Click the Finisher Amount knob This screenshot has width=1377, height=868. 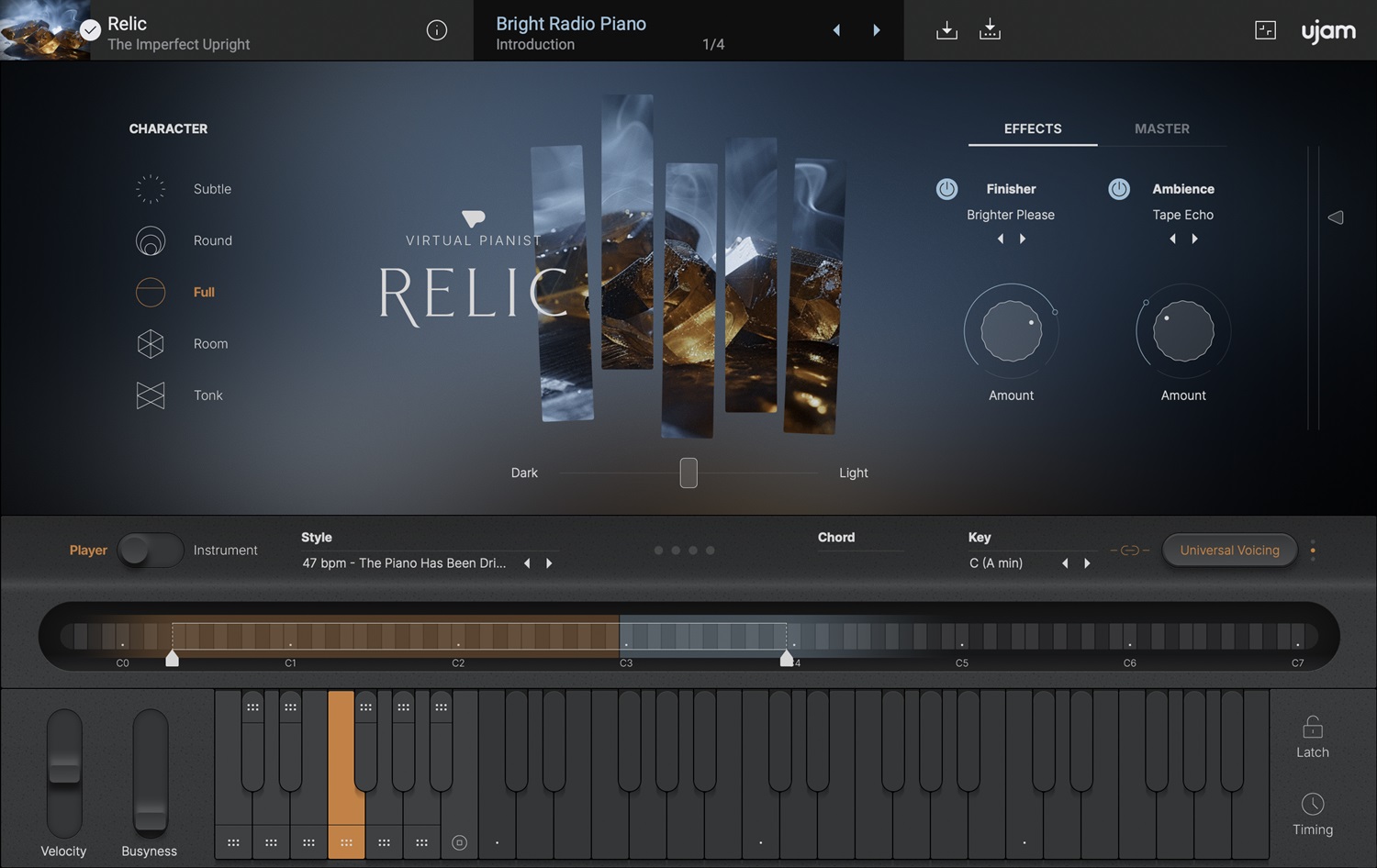1012,331
